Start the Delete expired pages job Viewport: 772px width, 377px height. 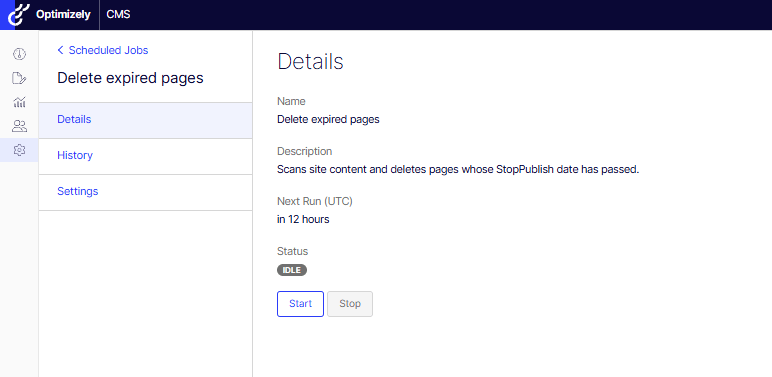[300, 304]
